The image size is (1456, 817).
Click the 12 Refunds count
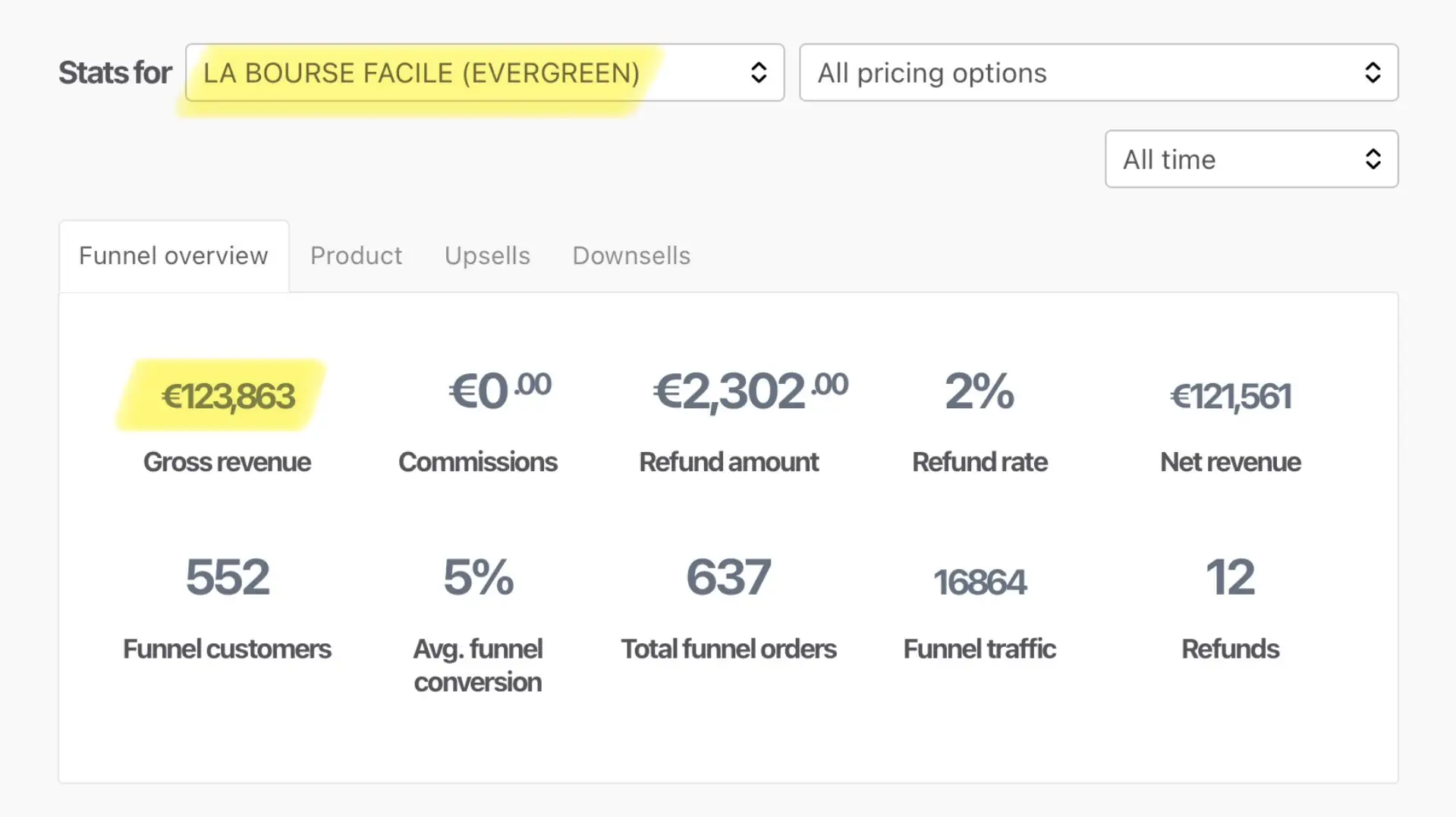pyautogui.click(x=1230, y=577)
